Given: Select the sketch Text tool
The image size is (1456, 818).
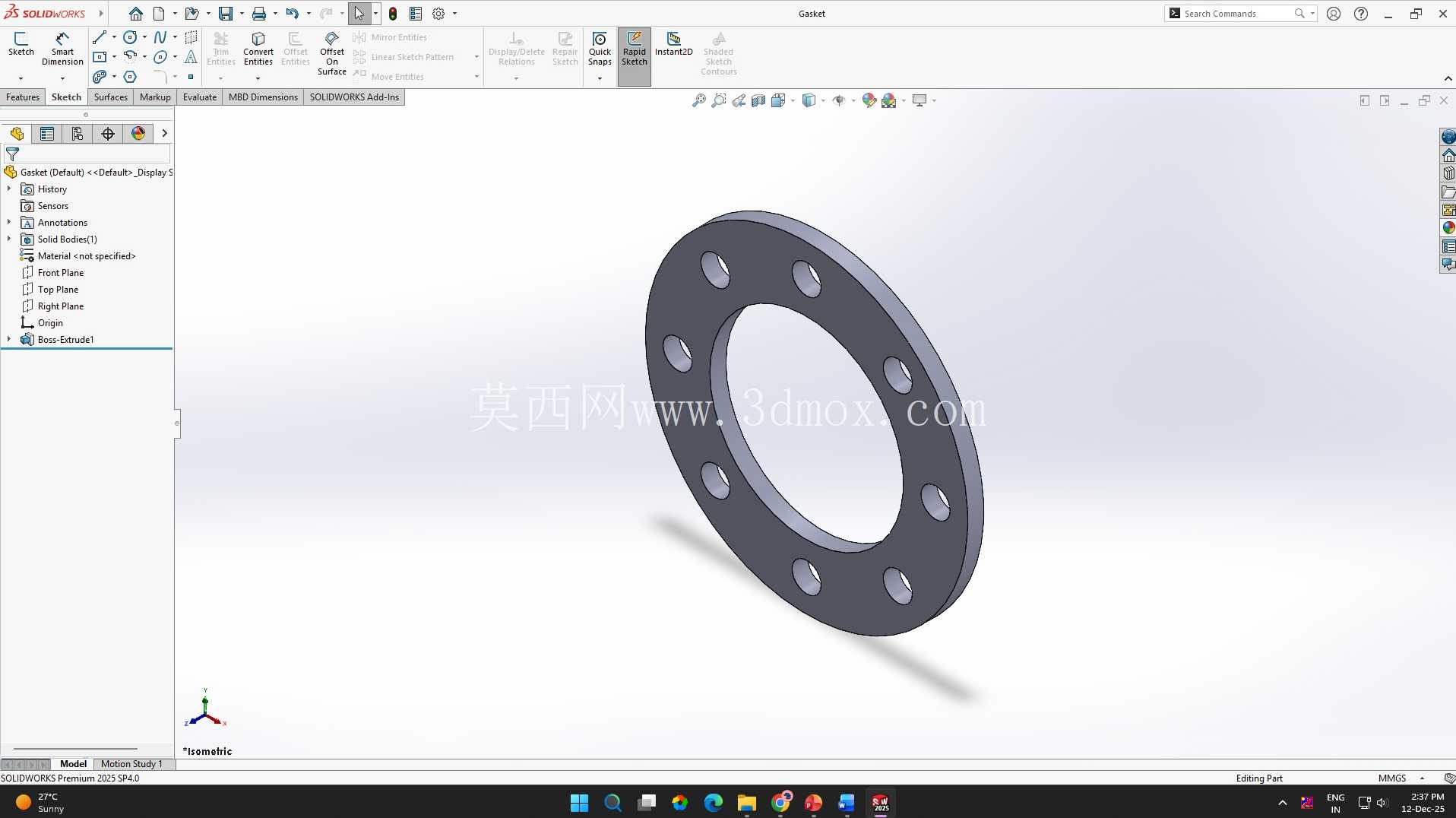Looking at the screenshot, I should pos(191,57).
